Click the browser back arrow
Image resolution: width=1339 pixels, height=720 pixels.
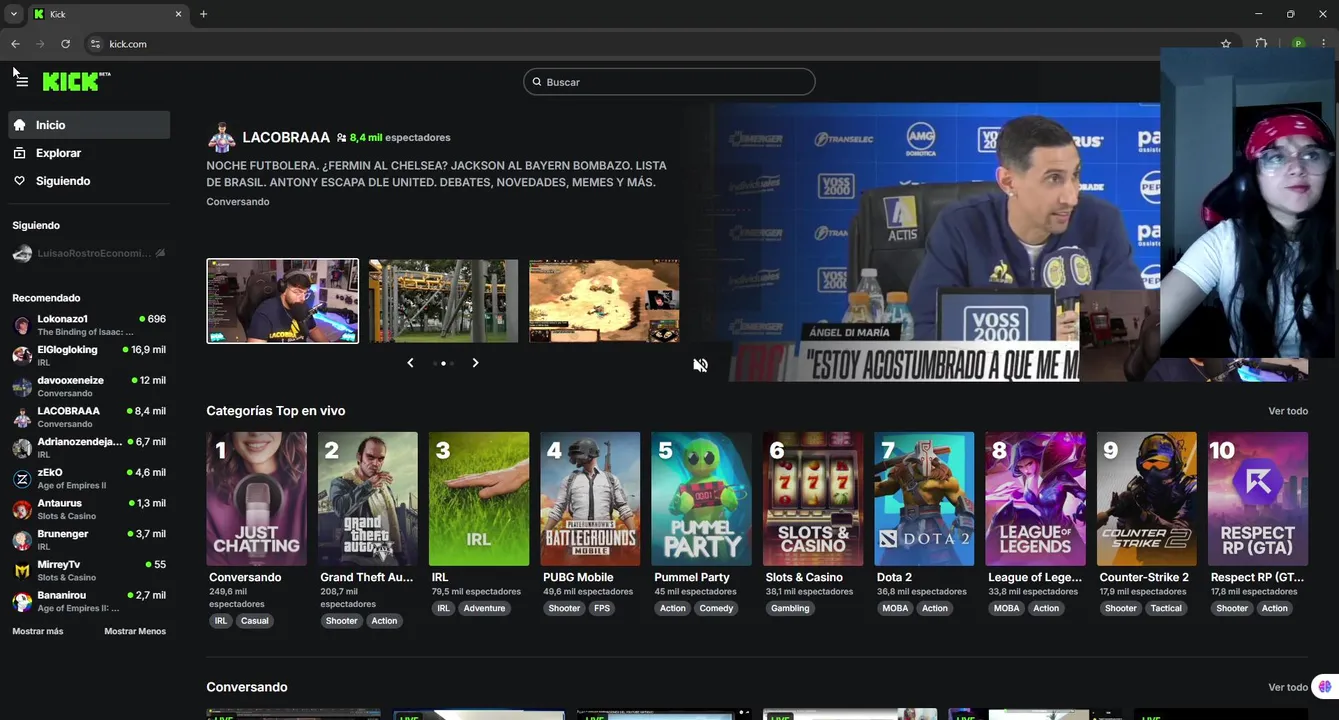click(15, 44)
